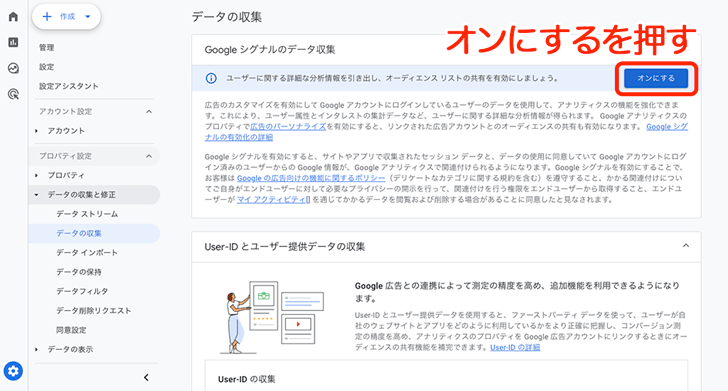Image resolution: width=728 pixels, height=391 pixels.
Task: Click the オンにする button
Action: (656, 78)
